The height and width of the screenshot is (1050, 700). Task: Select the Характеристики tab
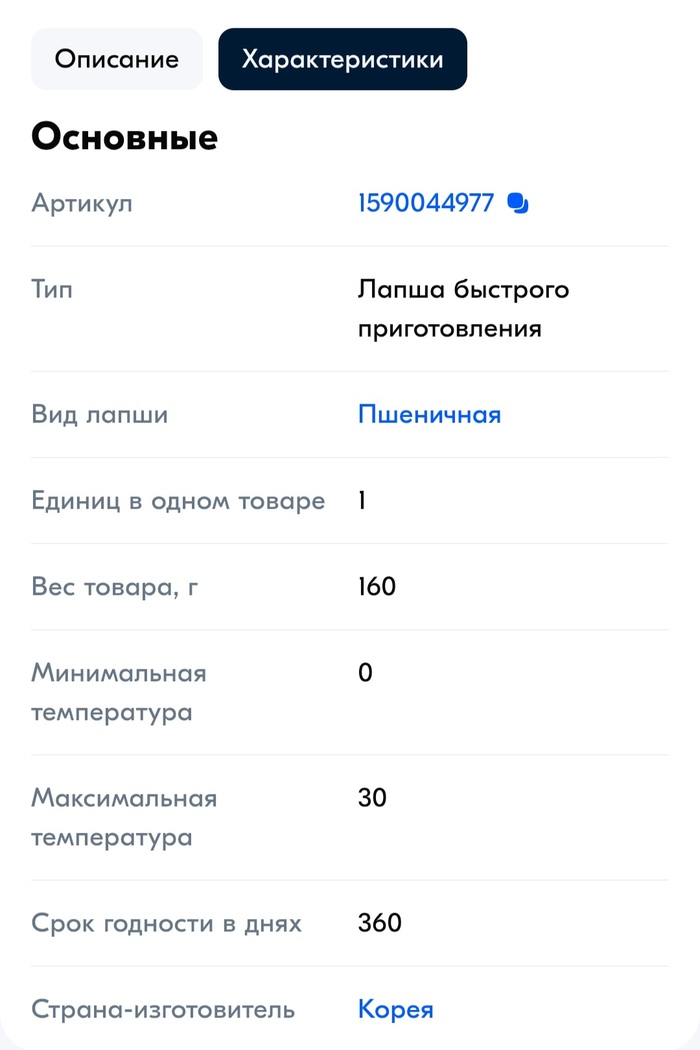[342, 59]
